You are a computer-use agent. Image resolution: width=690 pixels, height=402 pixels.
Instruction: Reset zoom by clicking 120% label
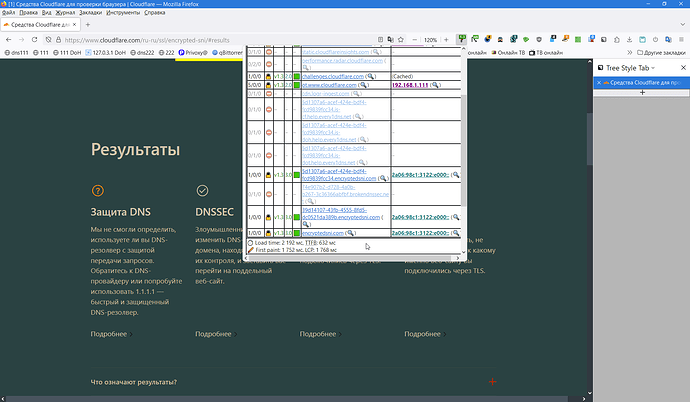pos(430,40)
